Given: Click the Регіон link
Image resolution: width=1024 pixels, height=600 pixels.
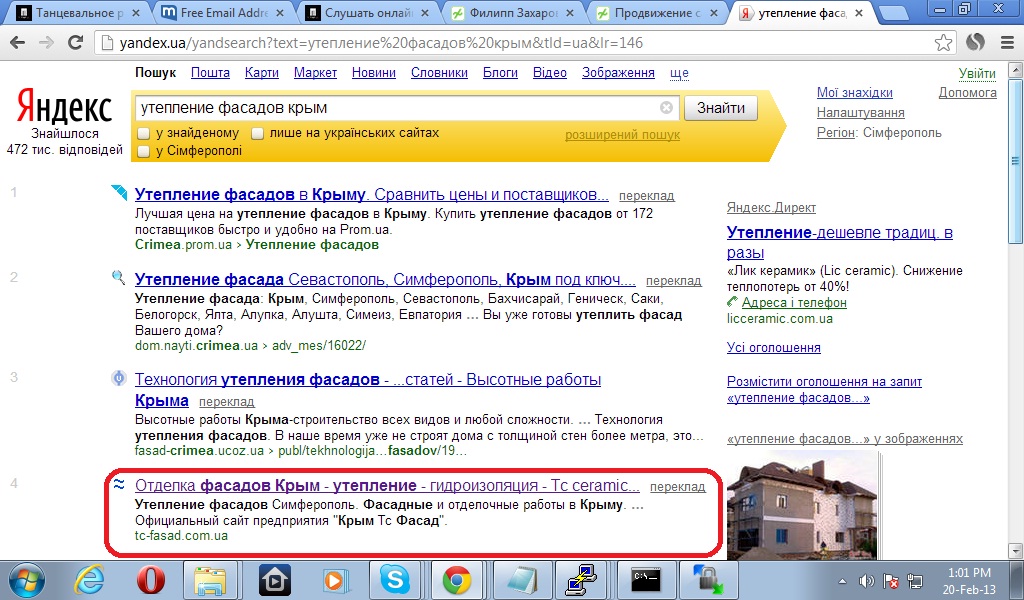Looking at the screenshot, I should pos(837,133).
